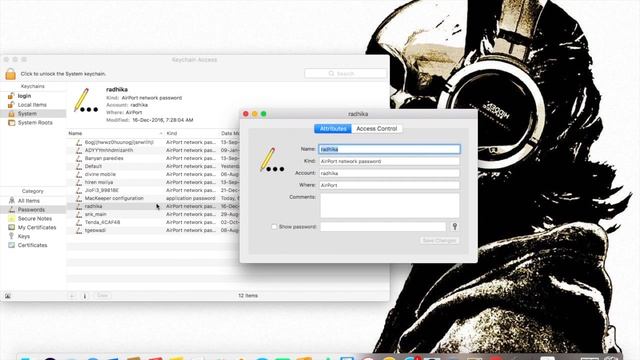Click the Date Modified column header
This screenshot has height=360, width=640.
click(230, 133)
